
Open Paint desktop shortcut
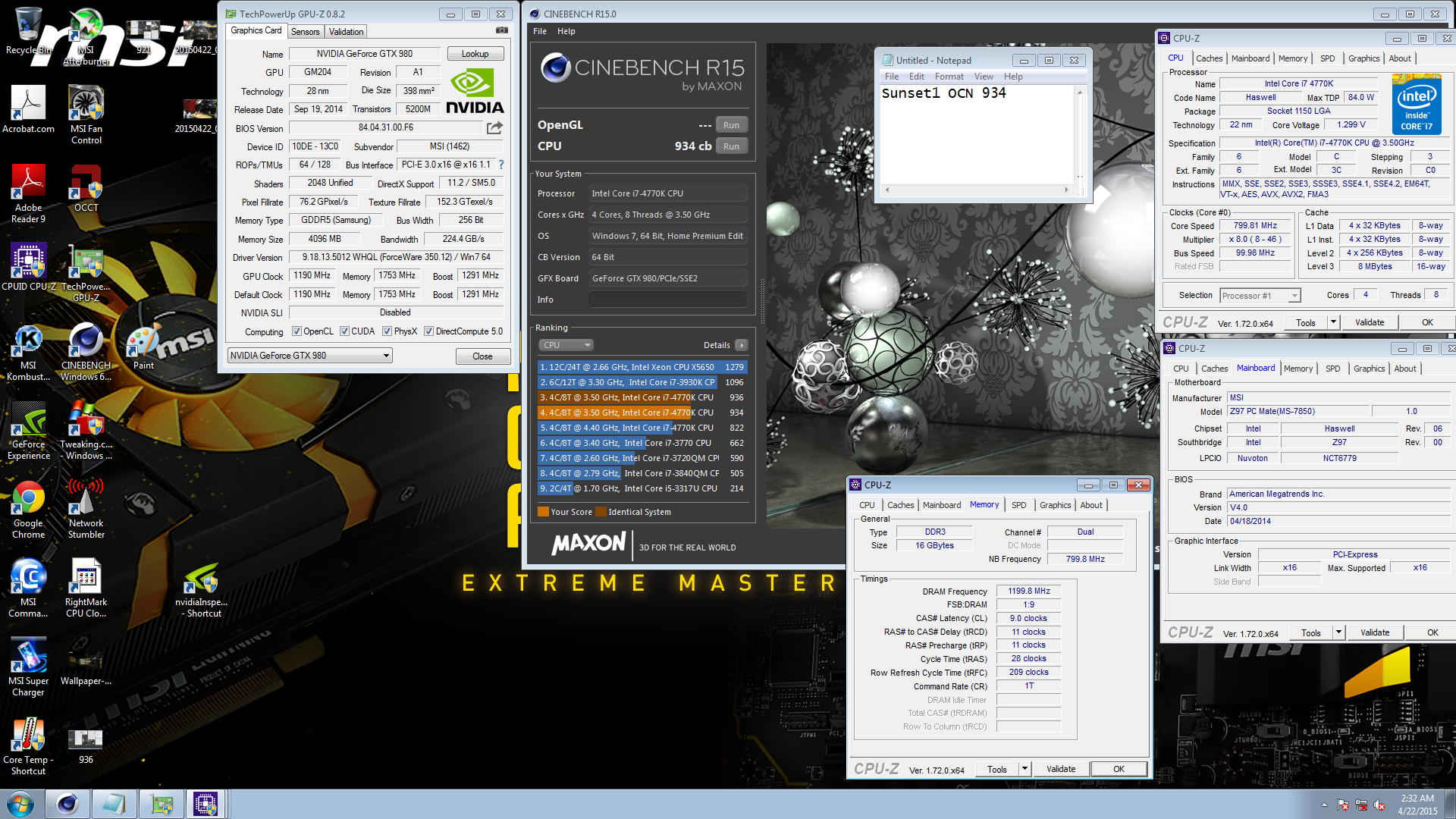(x=143, y=347)
